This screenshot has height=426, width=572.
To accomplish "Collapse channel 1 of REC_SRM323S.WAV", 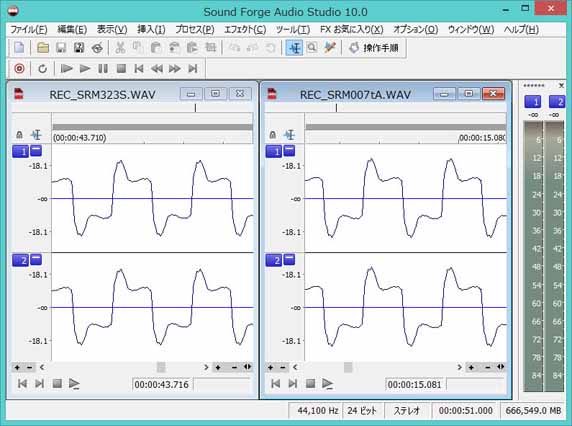I will 36,150.
